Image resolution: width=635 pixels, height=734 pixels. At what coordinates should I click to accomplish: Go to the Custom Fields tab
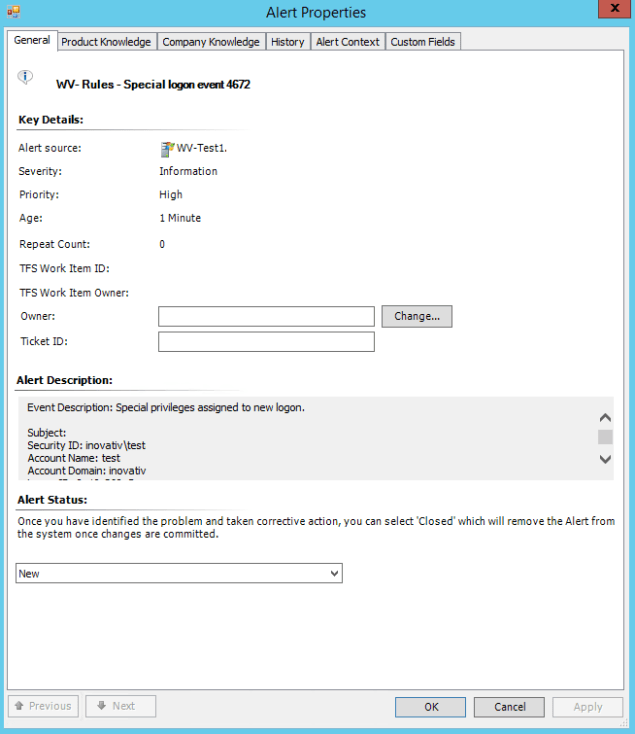(x=422, y=42)
